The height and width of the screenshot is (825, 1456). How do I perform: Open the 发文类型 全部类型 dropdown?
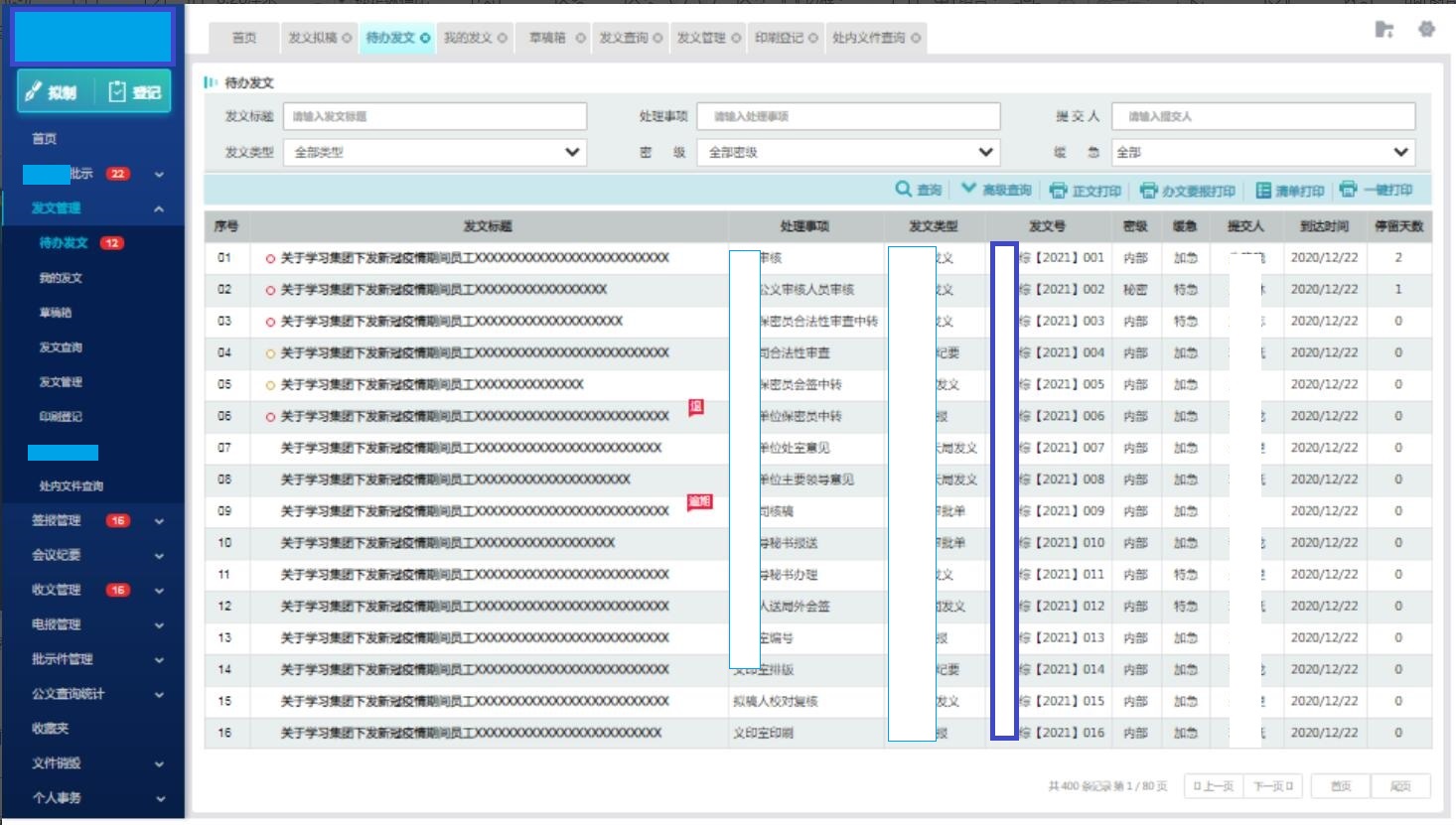(x=435, y=152)
